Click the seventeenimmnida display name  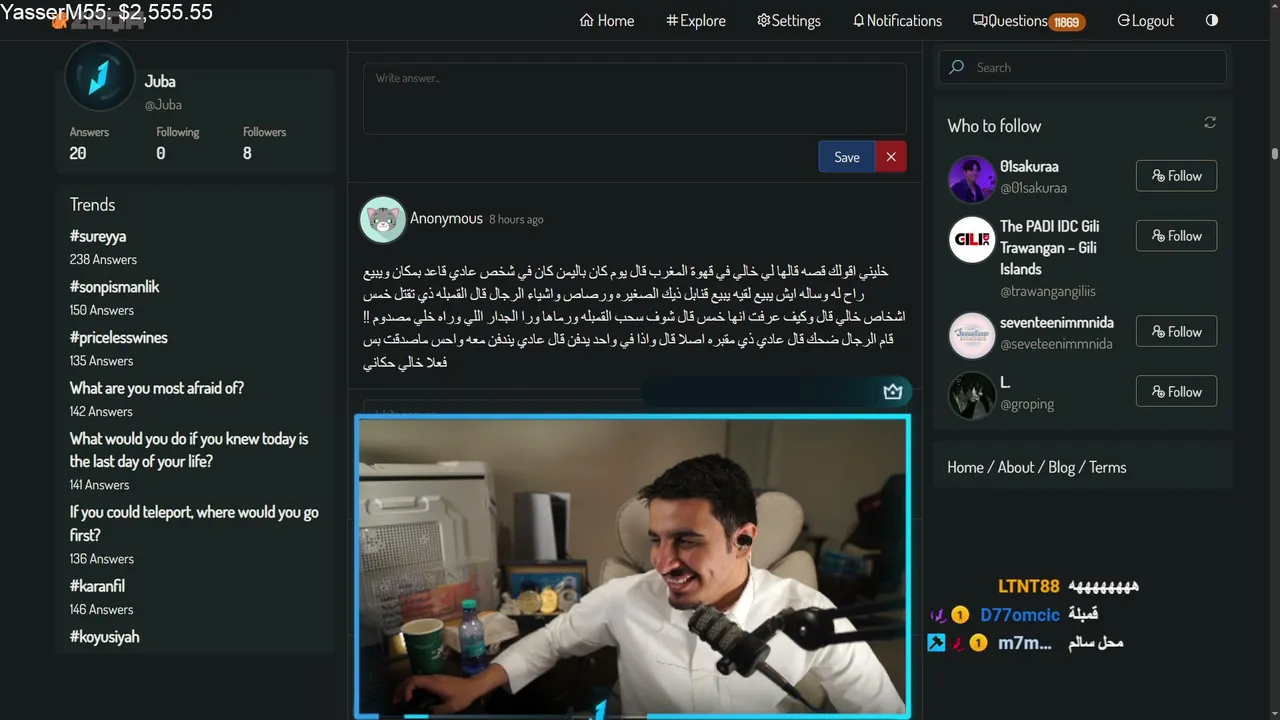(x=1057, y=323)
